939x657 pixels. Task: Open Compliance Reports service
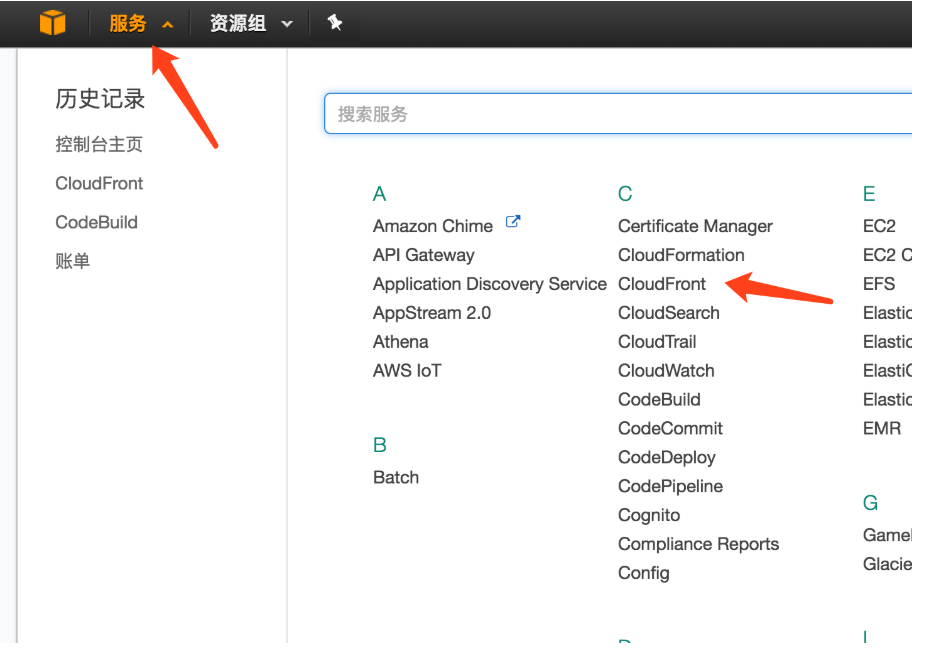click(x=698, y=544)
